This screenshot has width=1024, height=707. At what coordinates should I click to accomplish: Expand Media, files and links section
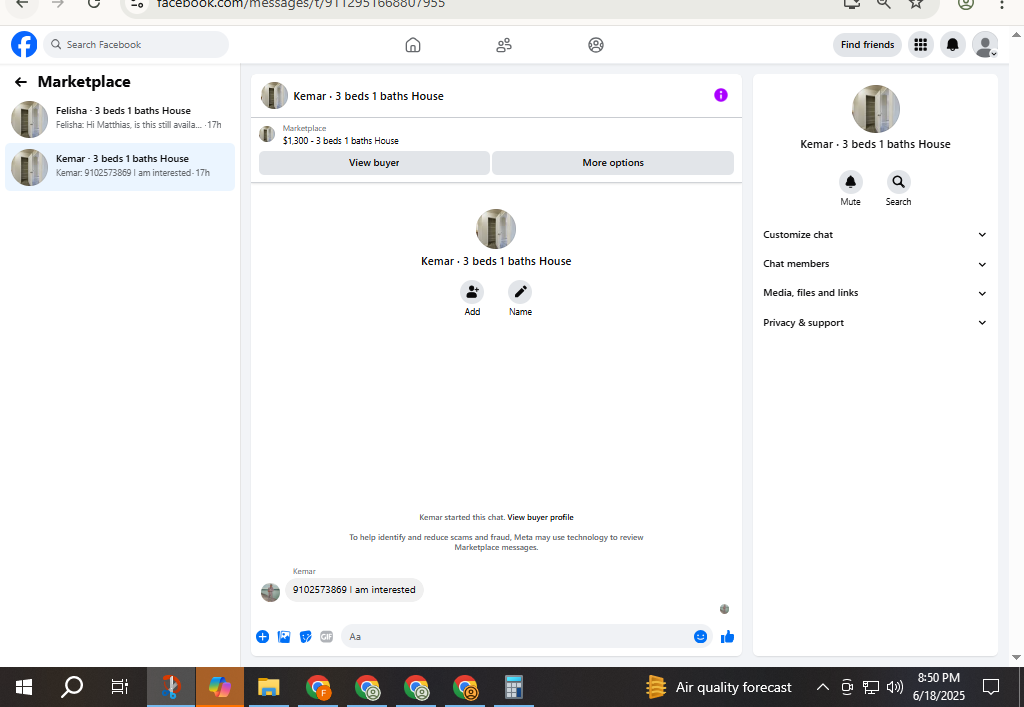point(874,293)
